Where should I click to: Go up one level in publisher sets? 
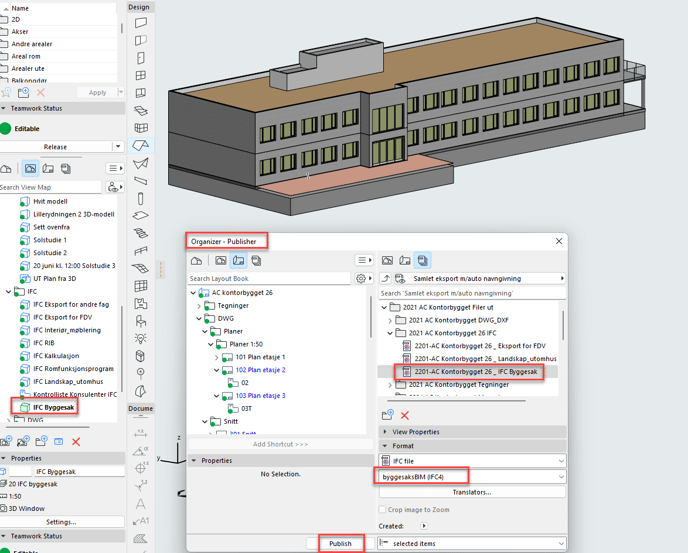click(386, 279)
